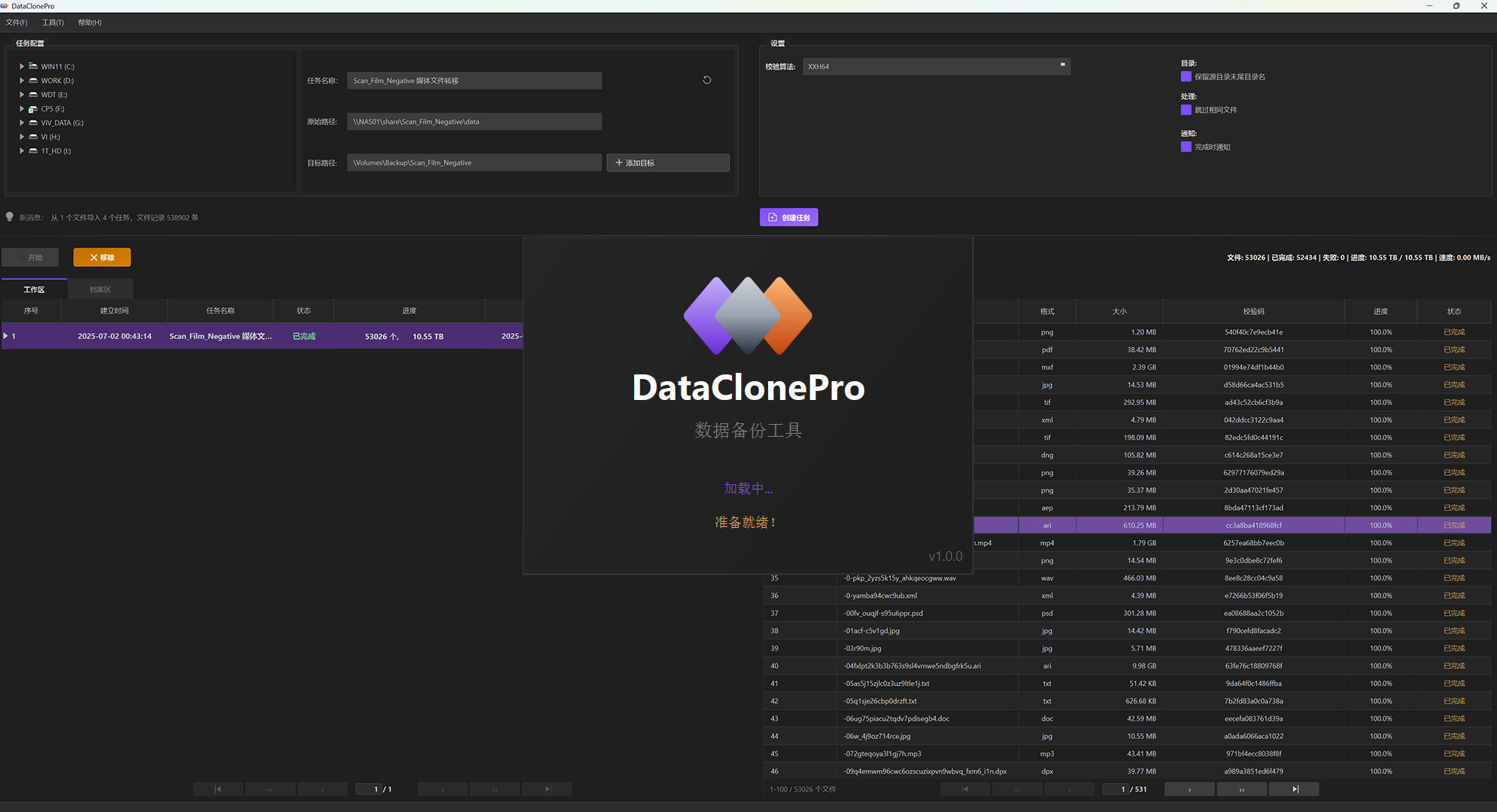Click the refresh icon beside task name
Screen dimensions: 1497x812
coord(707,80)
